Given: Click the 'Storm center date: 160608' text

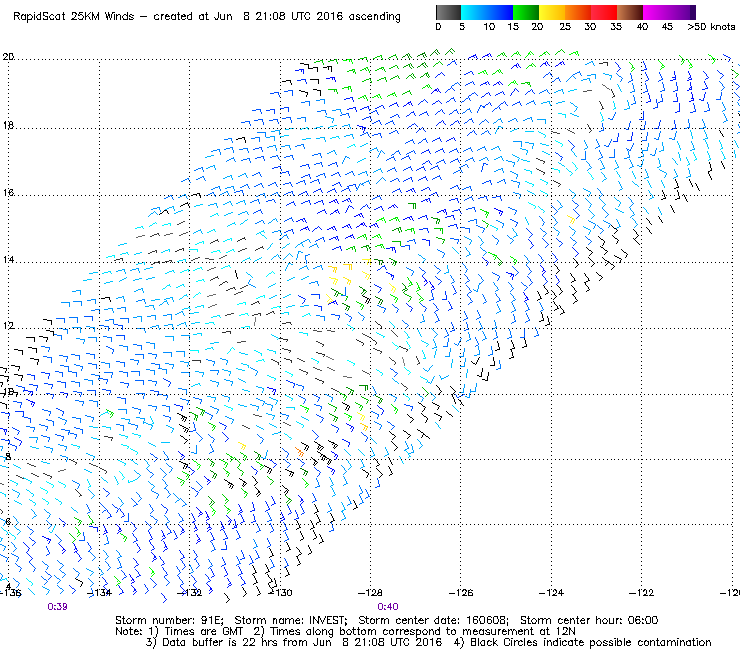Looking at the screenshot, I should pyautogui.click(x=433, y=620).
